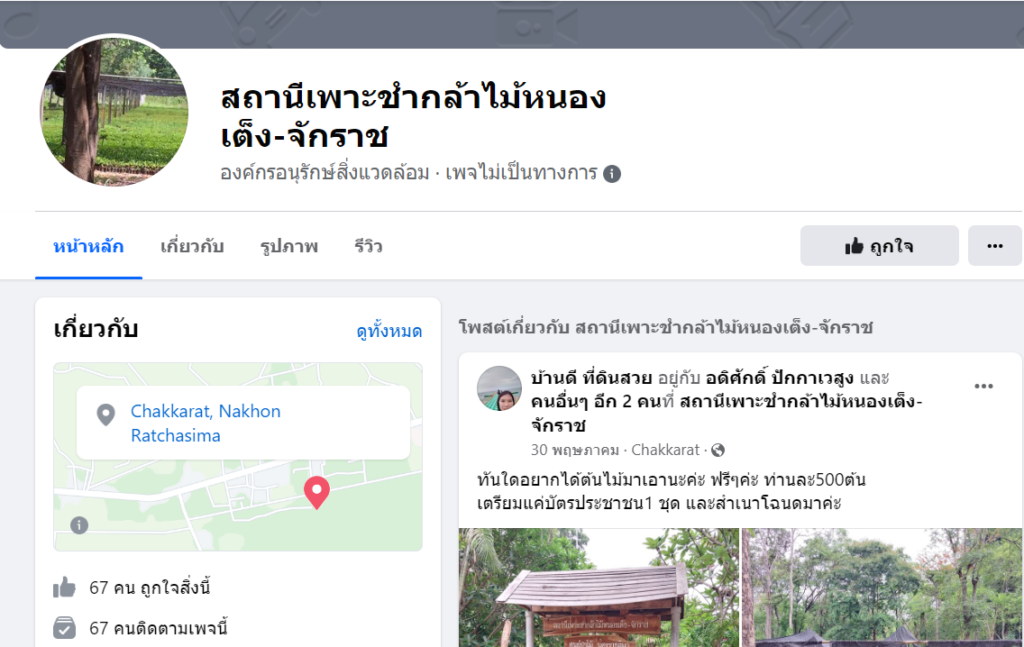Image resolution: width=1024 pixels, height=647 pixels.
Task: Click the post author's avatar
Action: click(x=500, y=388)
